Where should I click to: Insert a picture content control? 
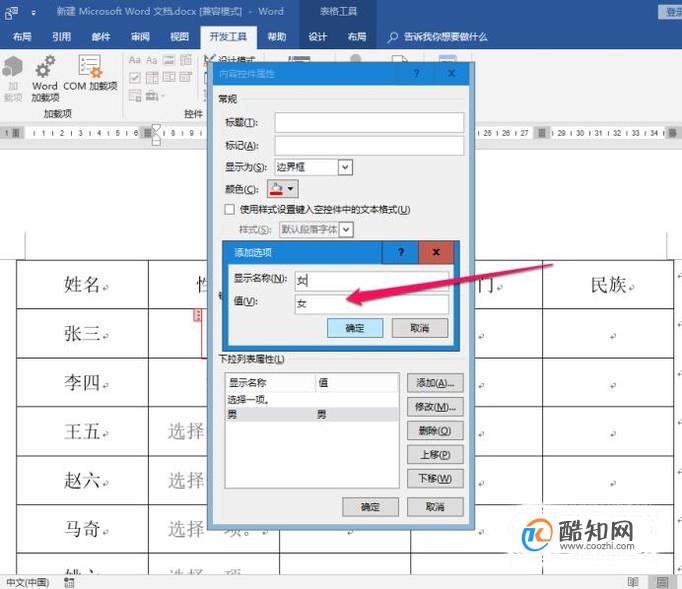tap(169, 60)
